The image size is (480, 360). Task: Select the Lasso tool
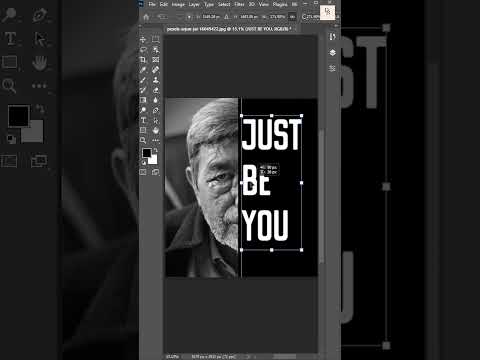(x=143, y=50)
